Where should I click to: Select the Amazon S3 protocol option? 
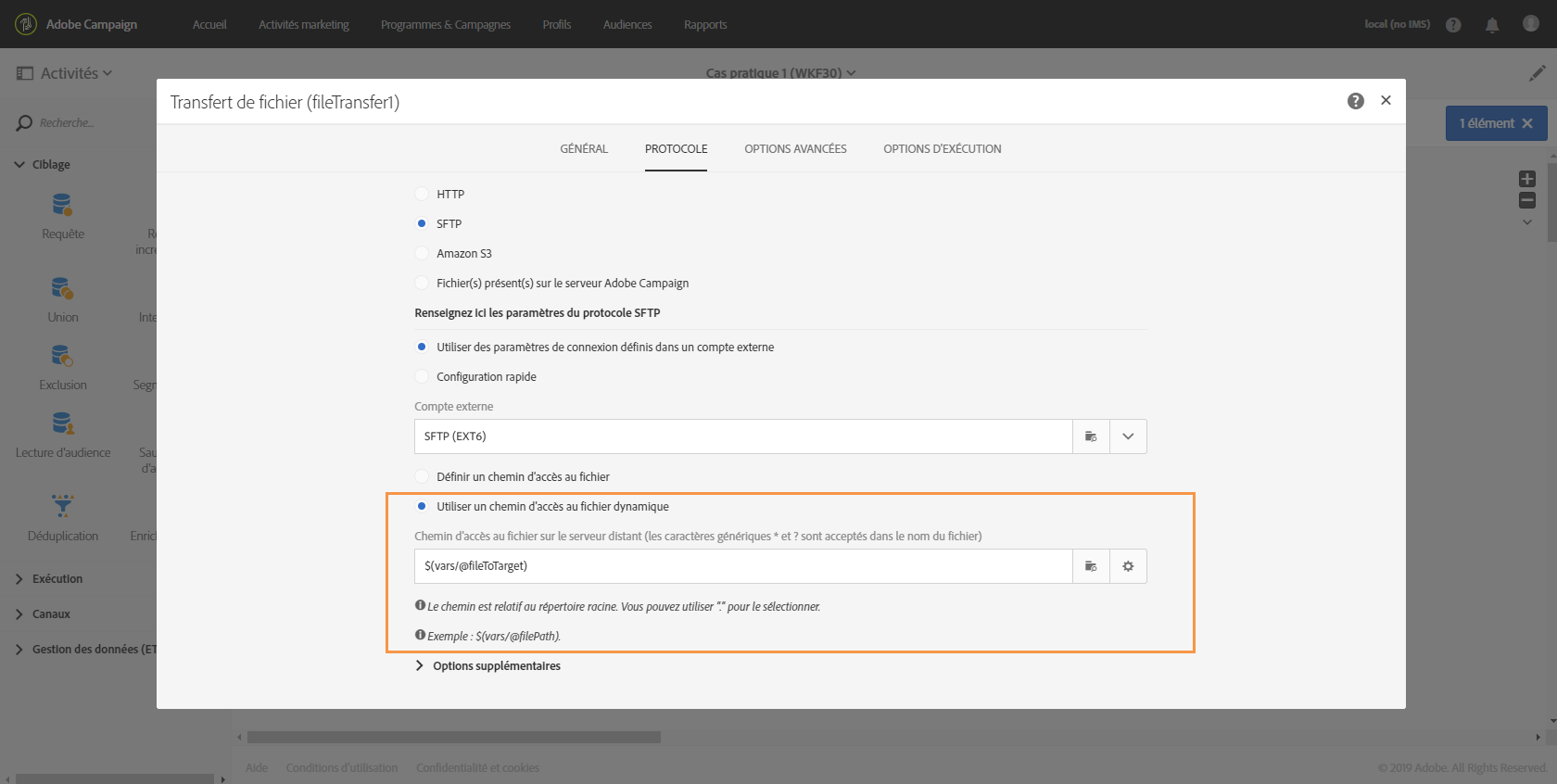coord(422,253)
